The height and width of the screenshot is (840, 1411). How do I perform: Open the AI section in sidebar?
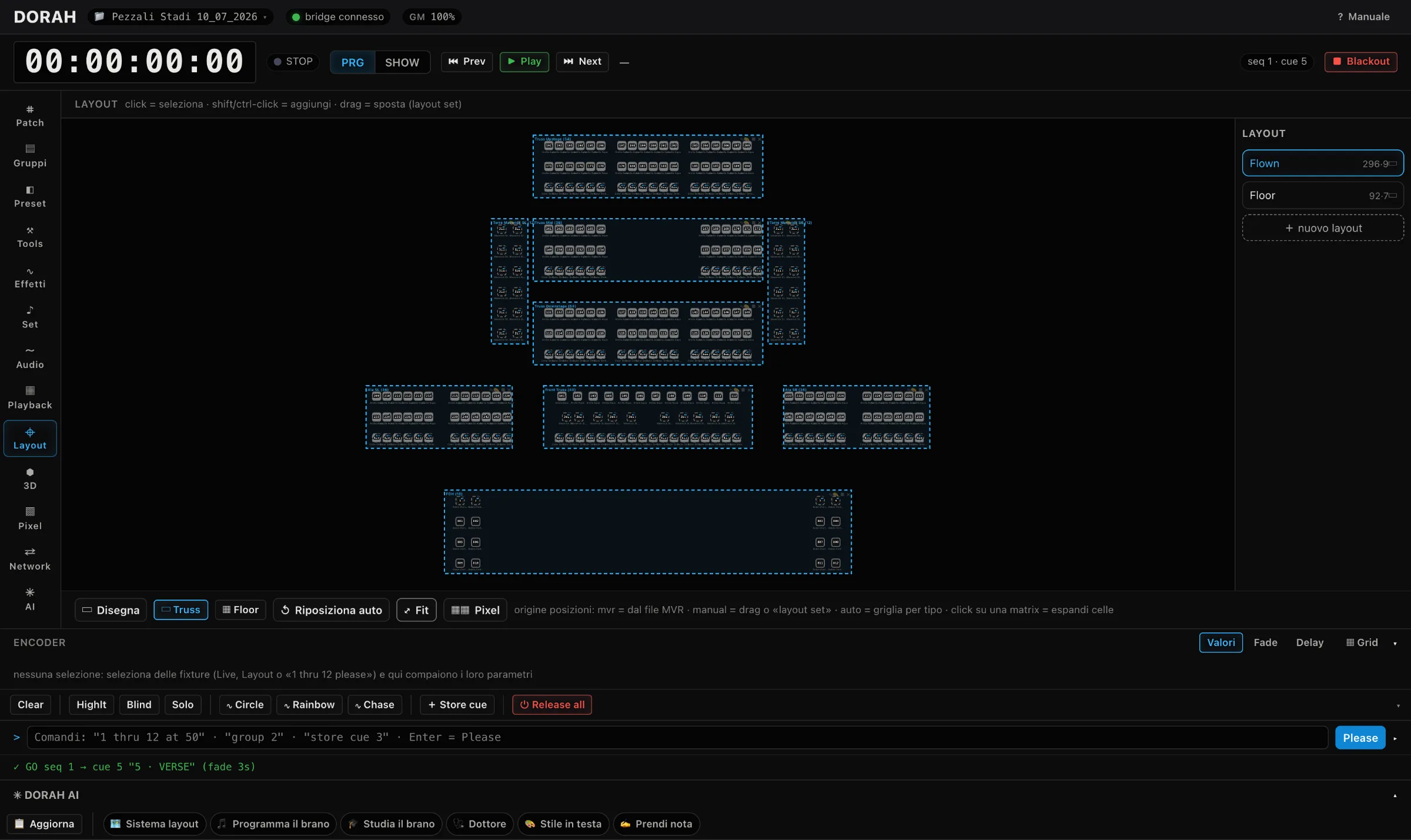pos(30,600)
